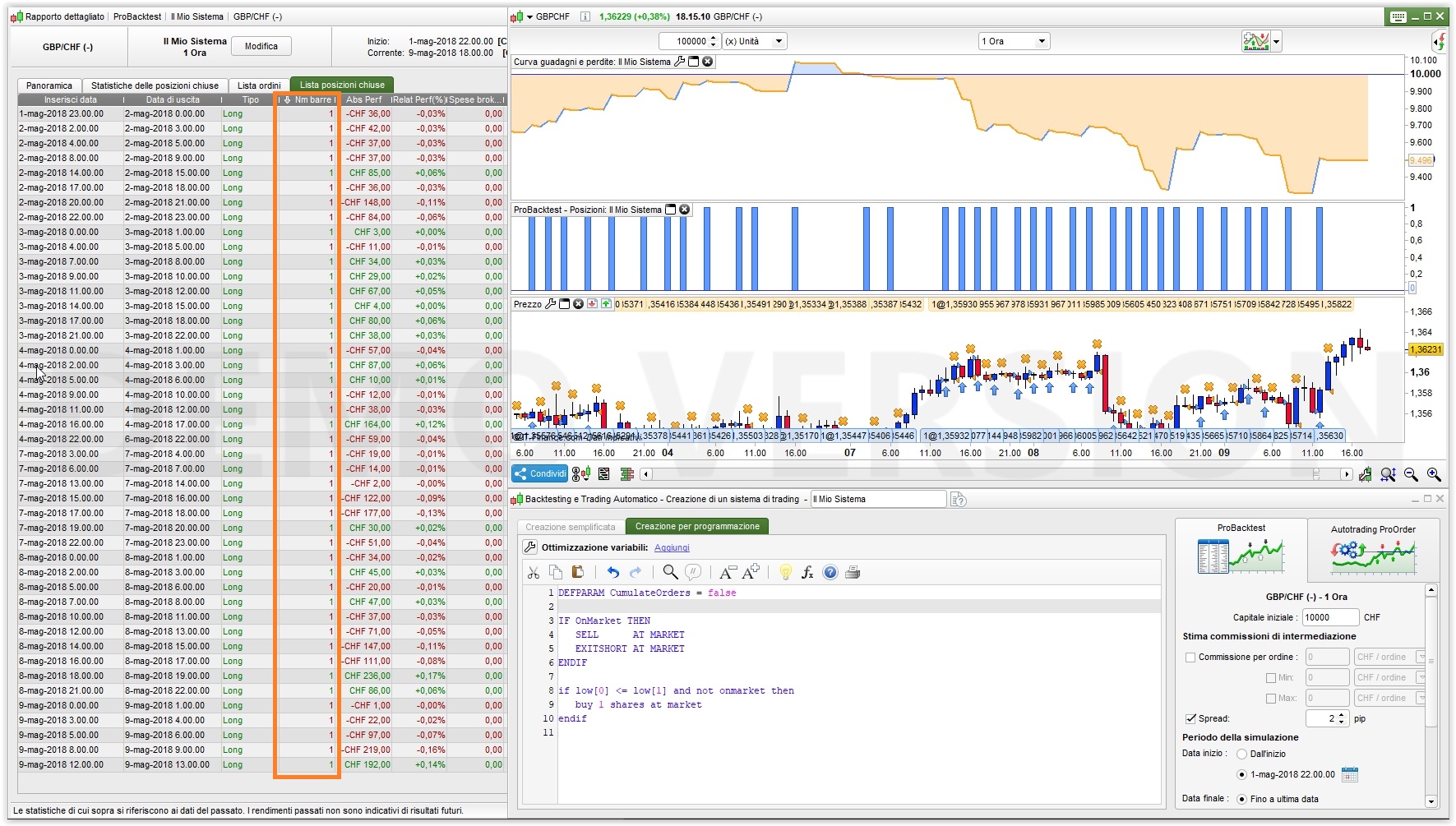Click the lightbulb icon in editor toolbar
The image size is (1456, 826).
(x=785, y=573)
